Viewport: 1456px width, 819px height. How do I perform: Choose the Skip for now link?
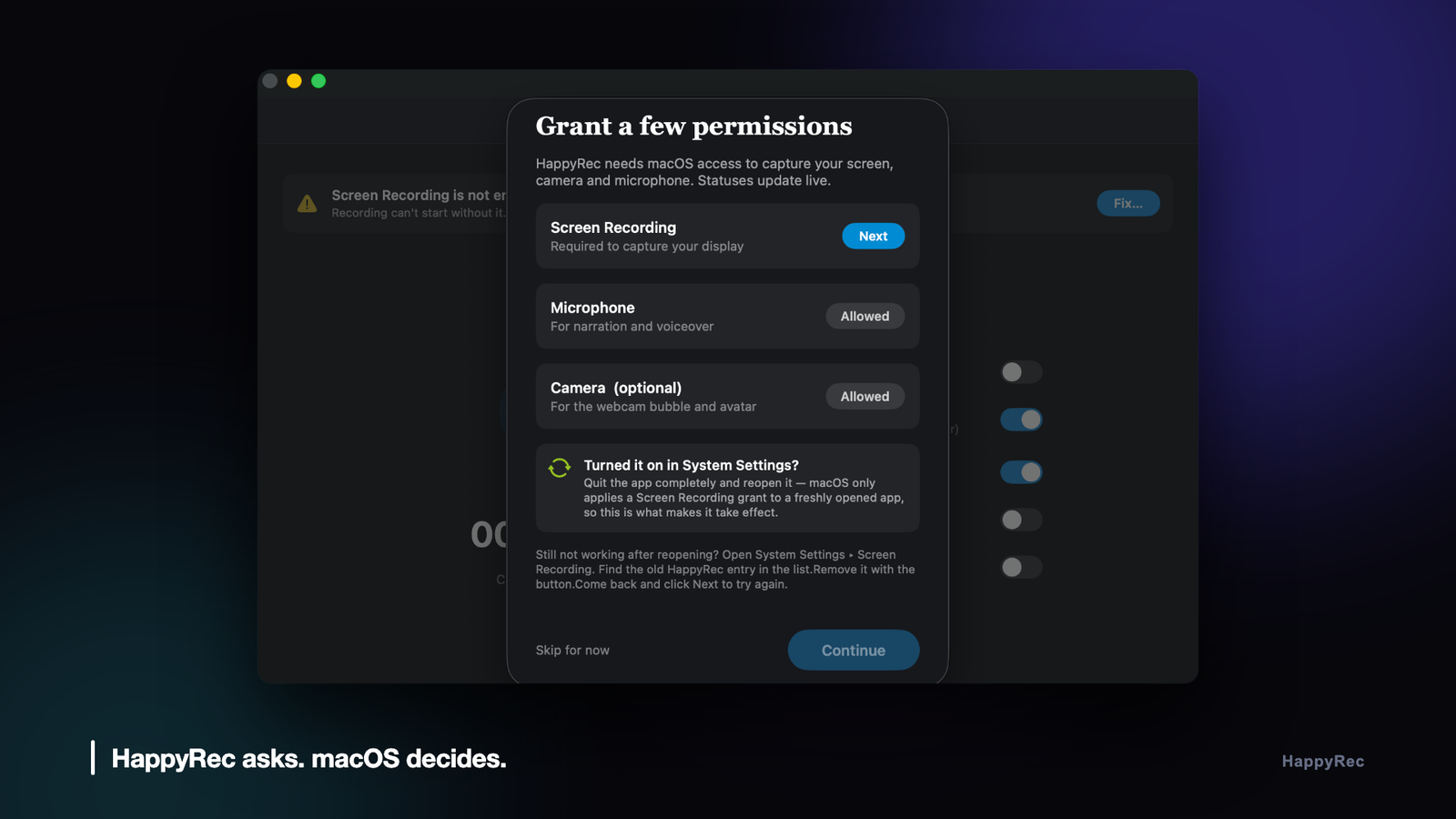[572, 650]
